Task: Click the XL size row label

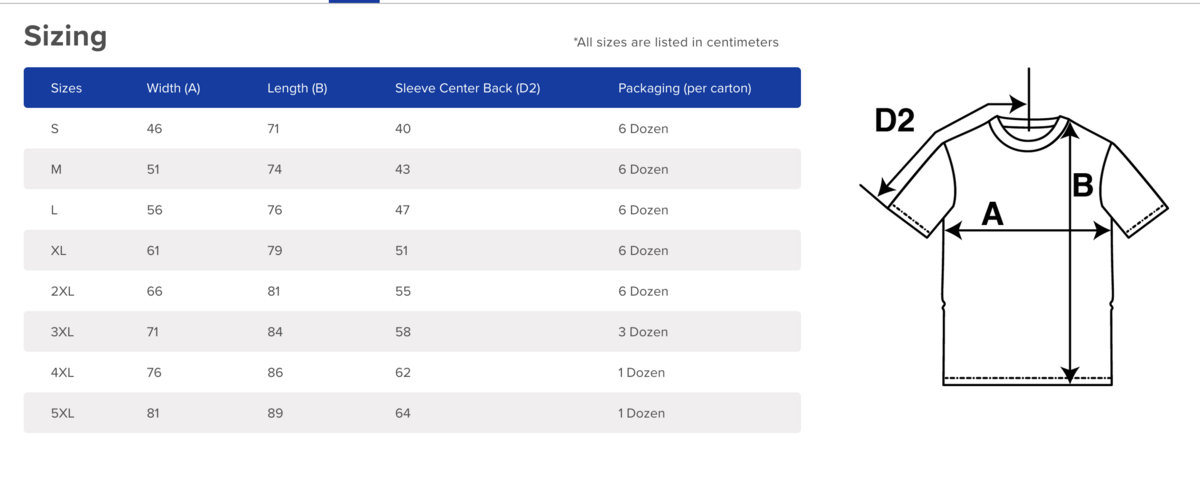Action: [58, 250]
